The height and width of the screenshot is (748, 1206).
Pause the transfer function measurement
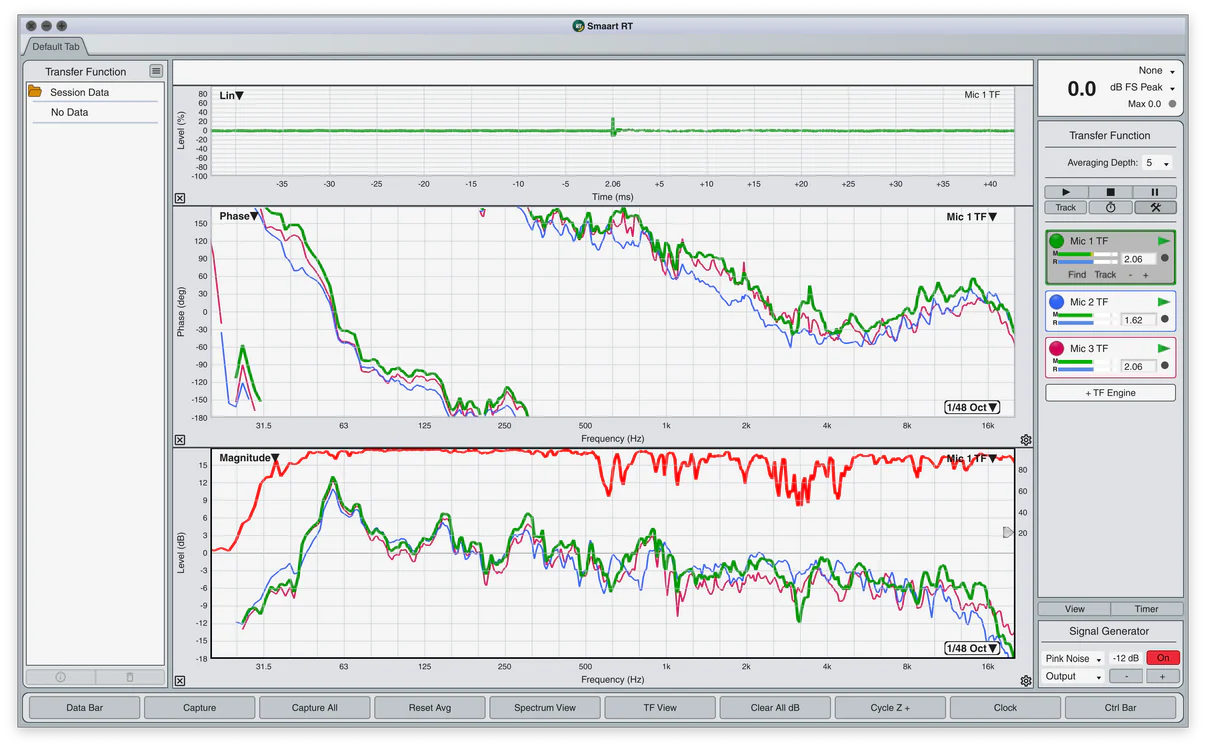pyautogui.click(x=1154, y=192)
